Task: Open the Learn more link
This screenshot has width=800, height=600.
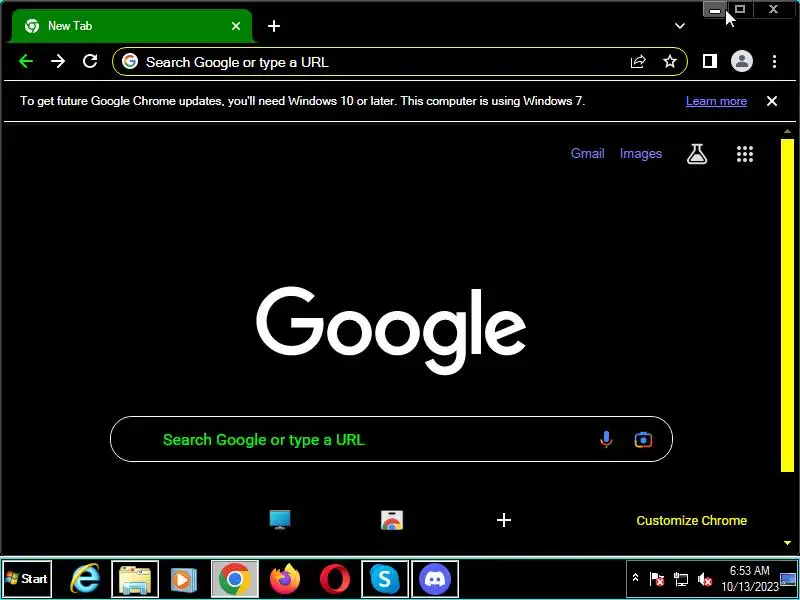Action: tap(716, 101)
